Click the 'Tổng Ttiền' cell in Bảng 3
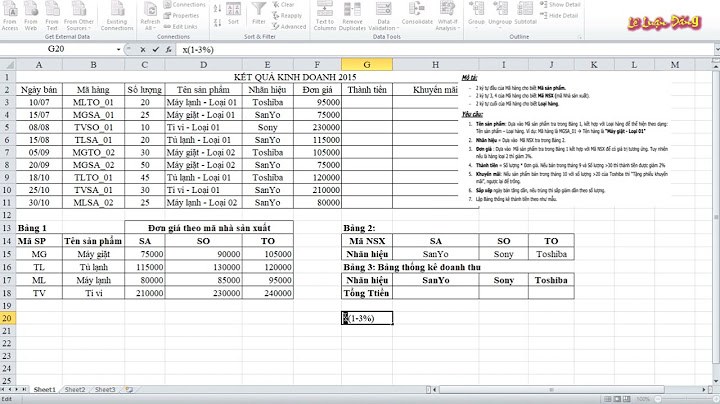 367,293
